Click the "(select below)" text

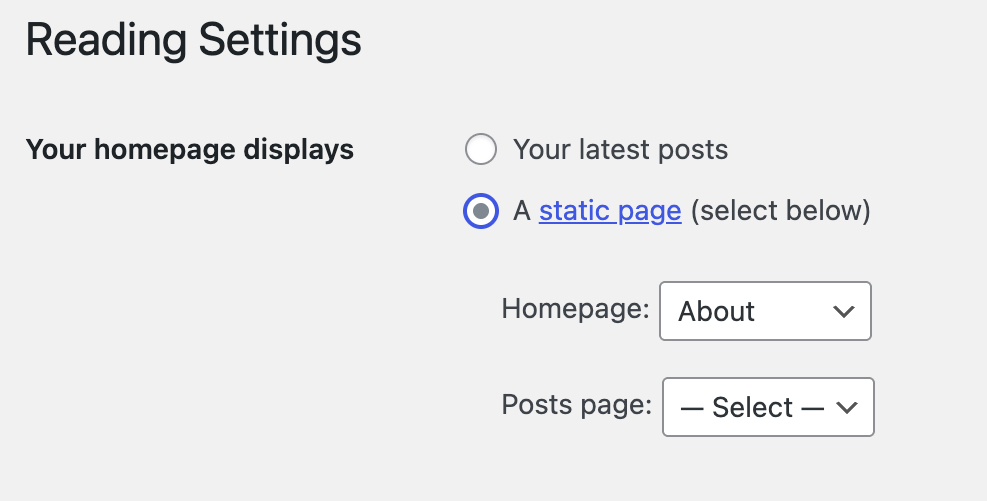[780, 211]
